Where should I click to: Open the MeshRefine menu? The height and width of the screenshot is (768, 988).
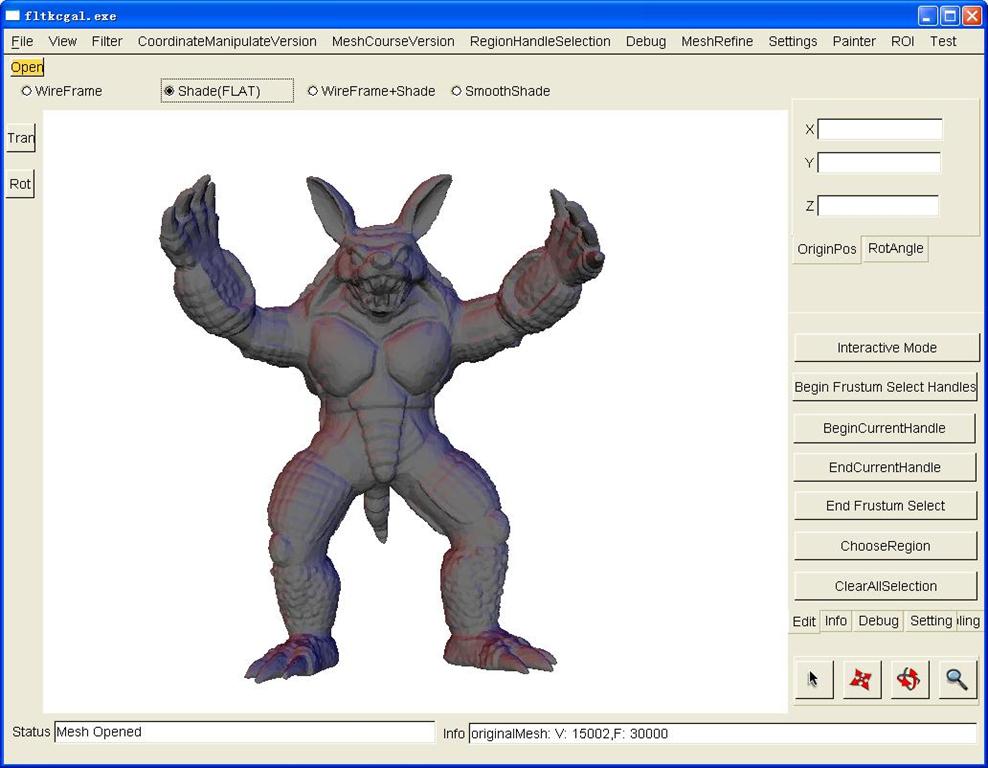click(x=717, y=42)
